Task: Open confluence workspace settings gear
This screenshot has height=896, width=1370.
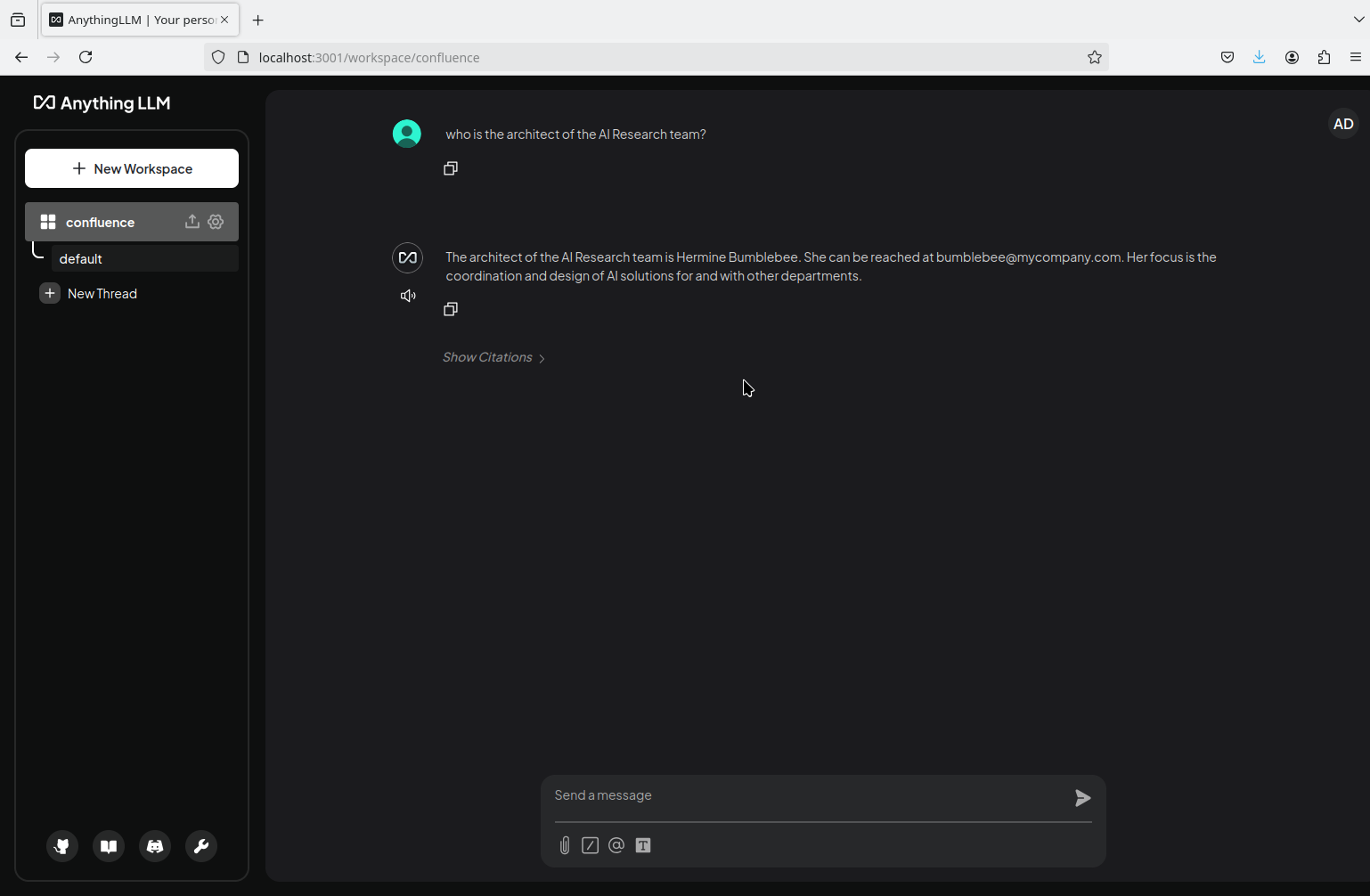Action: coord(216,222)
